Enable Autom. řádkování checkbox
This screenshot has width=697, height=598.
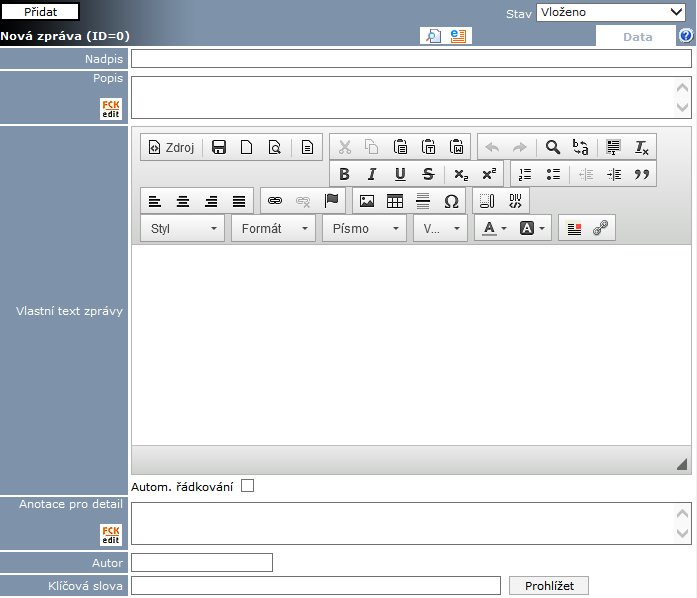click(248, 486)
